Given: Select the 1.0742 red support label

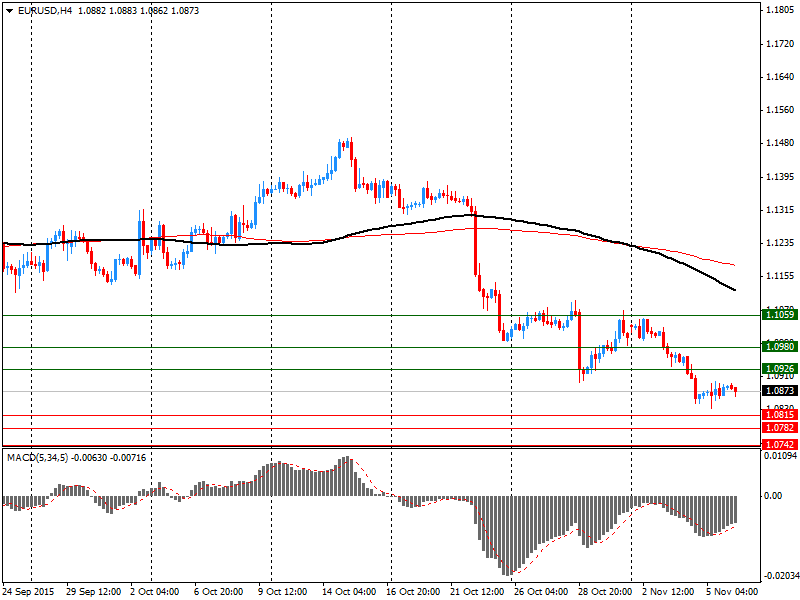Looking at the screenshot, I should pyautogui.click(x=780, y=444).
